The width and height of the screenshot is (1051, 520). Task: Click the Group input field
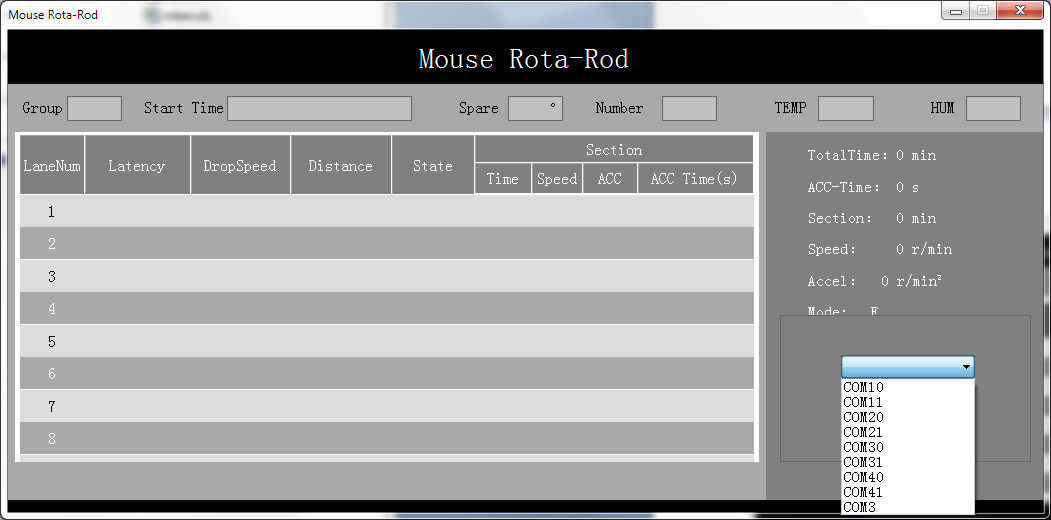tap(94, 108)
